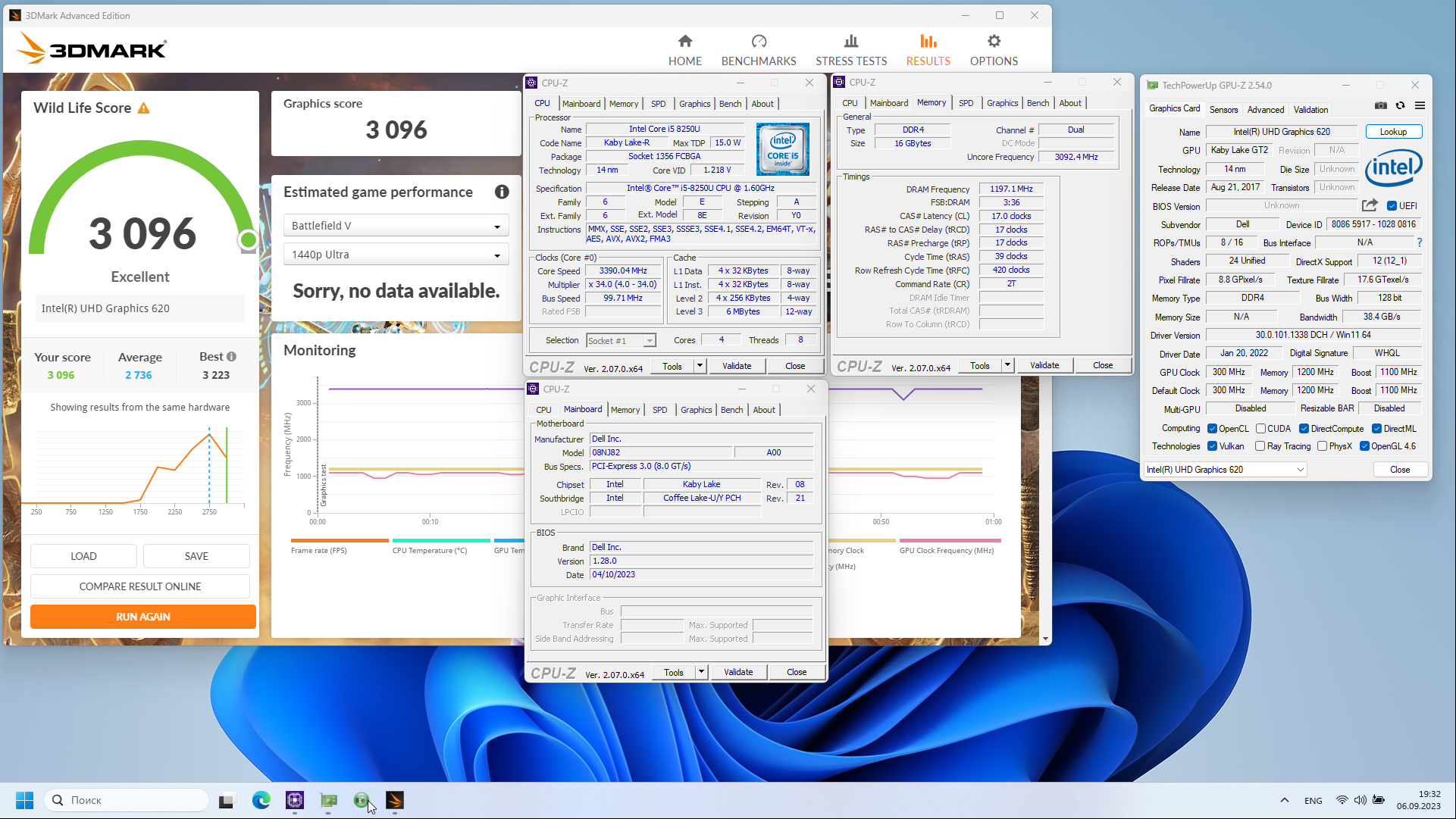The image size is (1456, 819).
Task: Expand Tools dropdown arrow in CPU-Z Mainboard window
Action: click(701, 672)
